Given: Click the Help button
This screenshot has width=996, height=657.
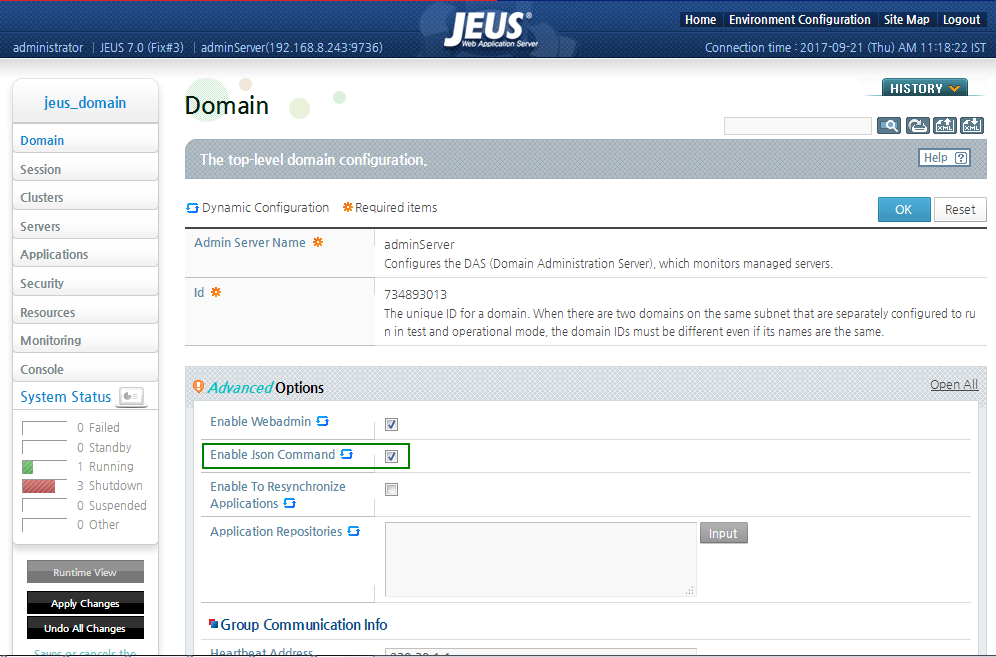Looking at the screenshot, I should pos(945,158).
